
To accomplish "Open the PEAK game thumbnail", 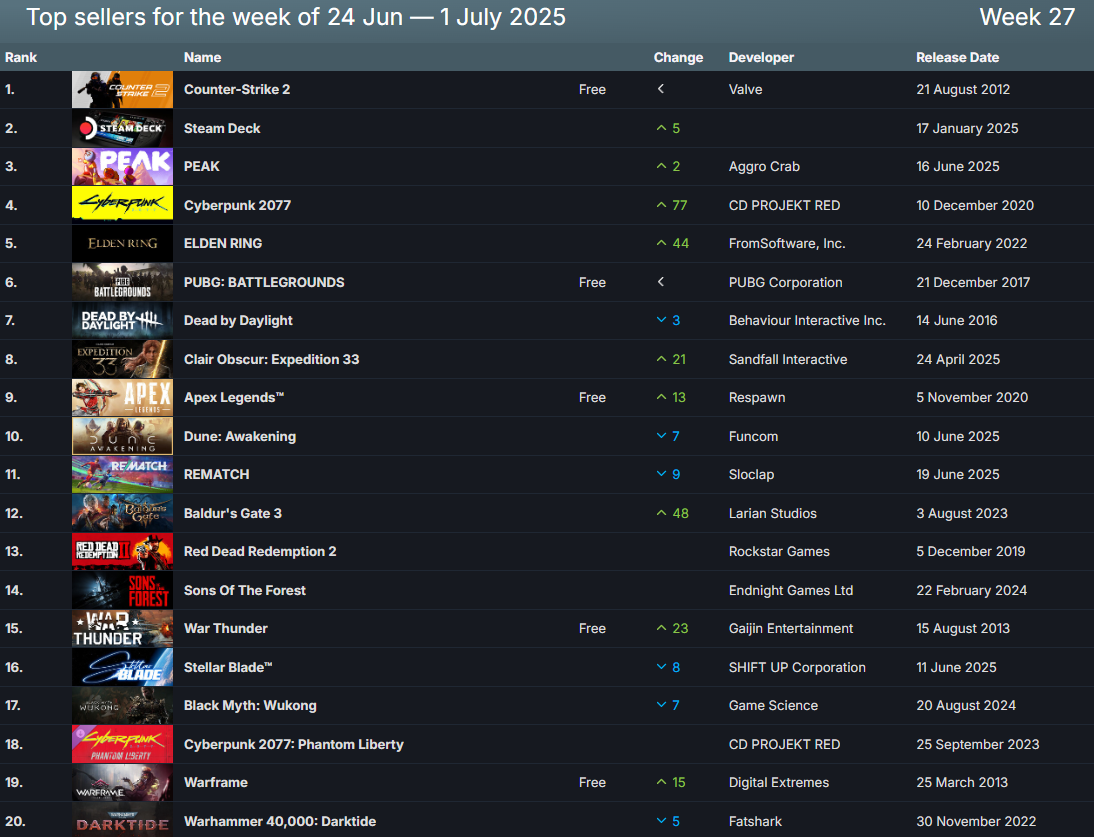I will coord(122,167).
